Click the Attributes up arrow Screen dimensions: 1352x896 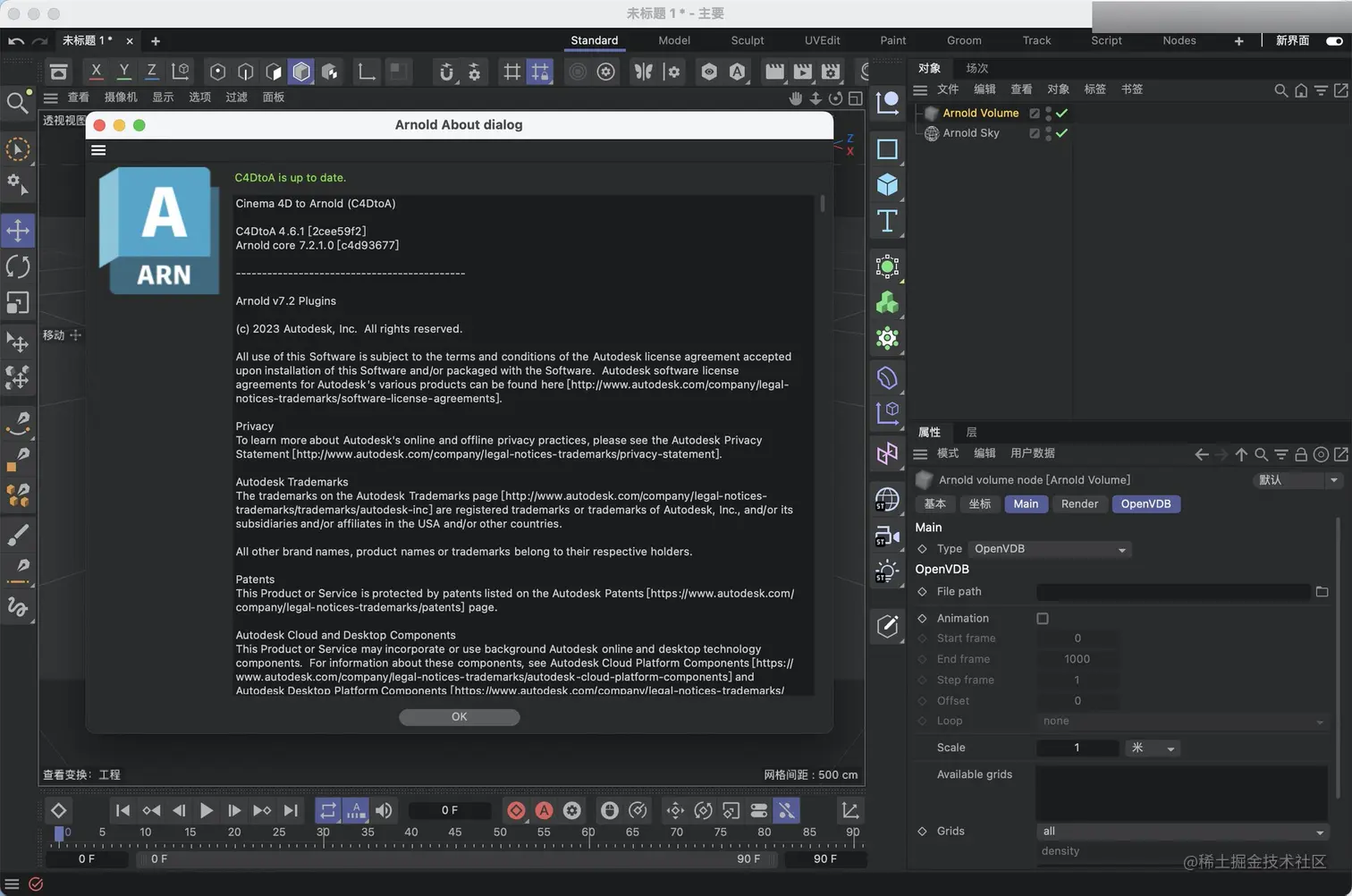[1241, 454]
